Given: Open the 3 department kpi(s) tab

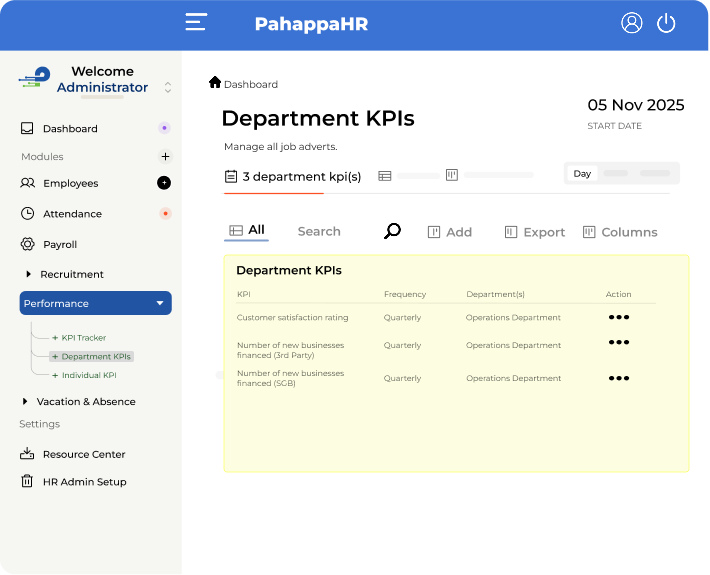Looking at the screenshot, I should tap(293, 177).
